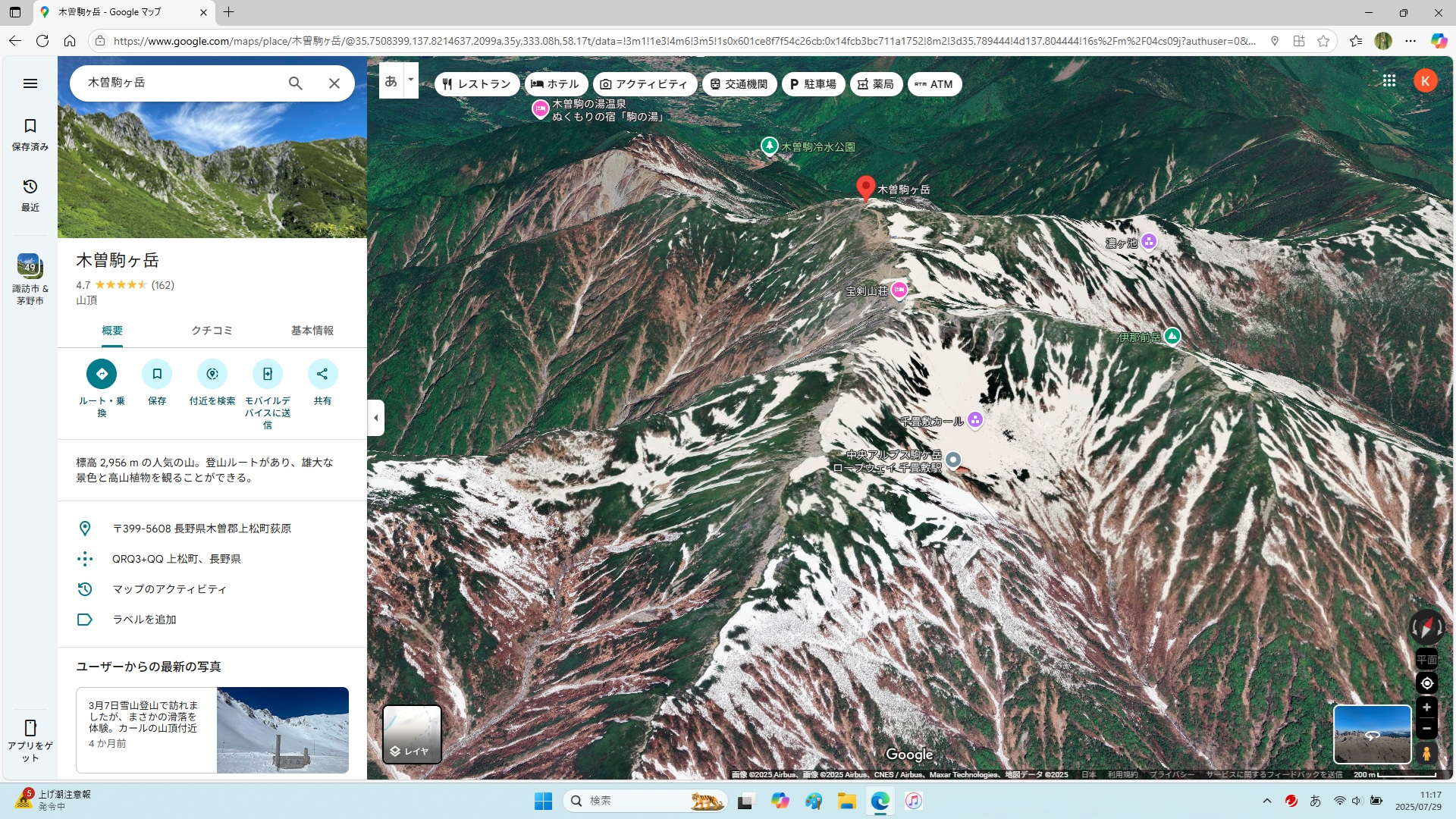Viewport: 1456px width, 819px height.
Task: Open the Copilot icon in Edge toolbar
Action: [1439, 41]
